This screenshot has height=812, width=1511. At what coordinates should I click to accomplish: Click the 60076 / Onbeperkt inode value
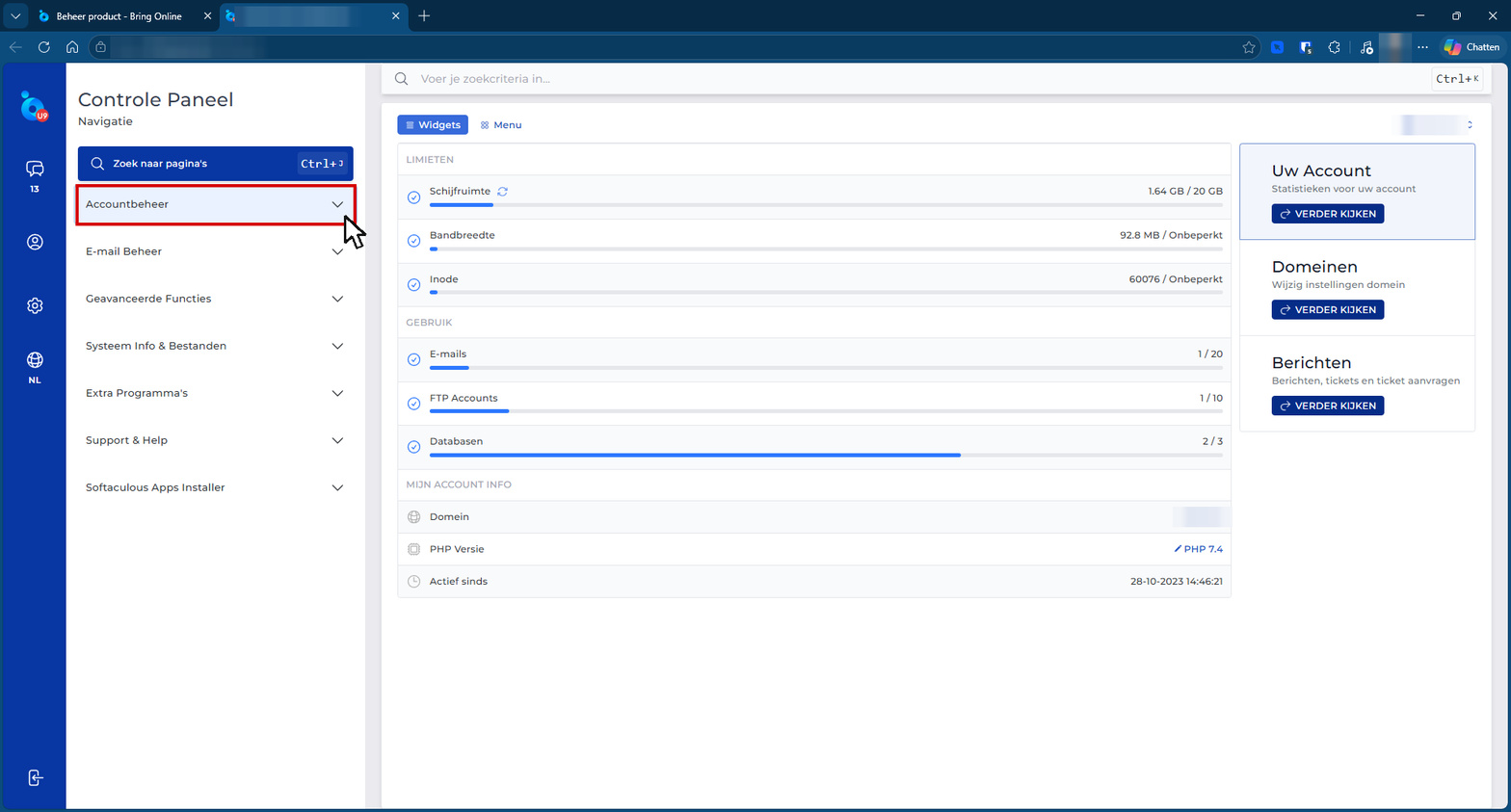pyautogui.click(x=1176, y=279)
